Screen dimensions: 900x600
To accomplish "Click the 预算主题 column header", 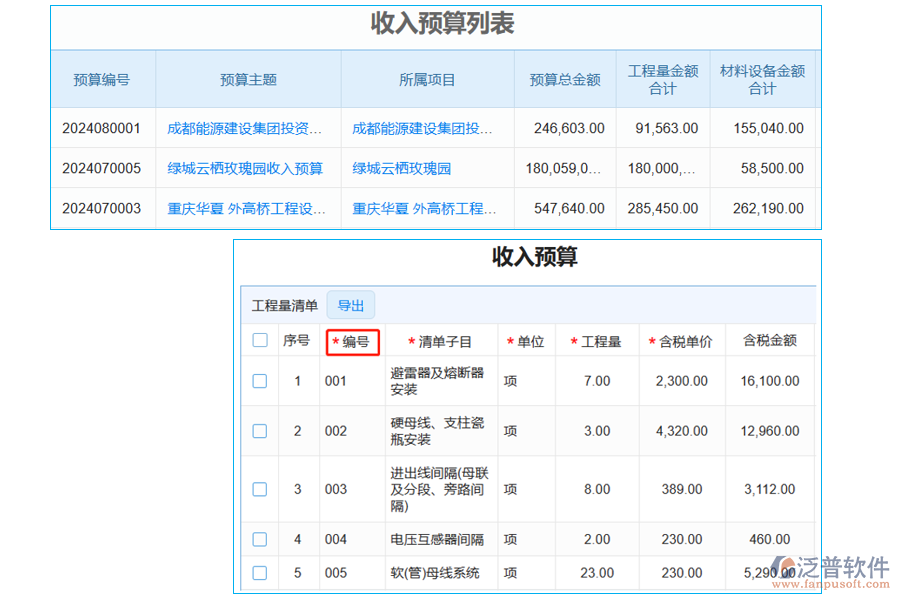I will coord(246,78).
